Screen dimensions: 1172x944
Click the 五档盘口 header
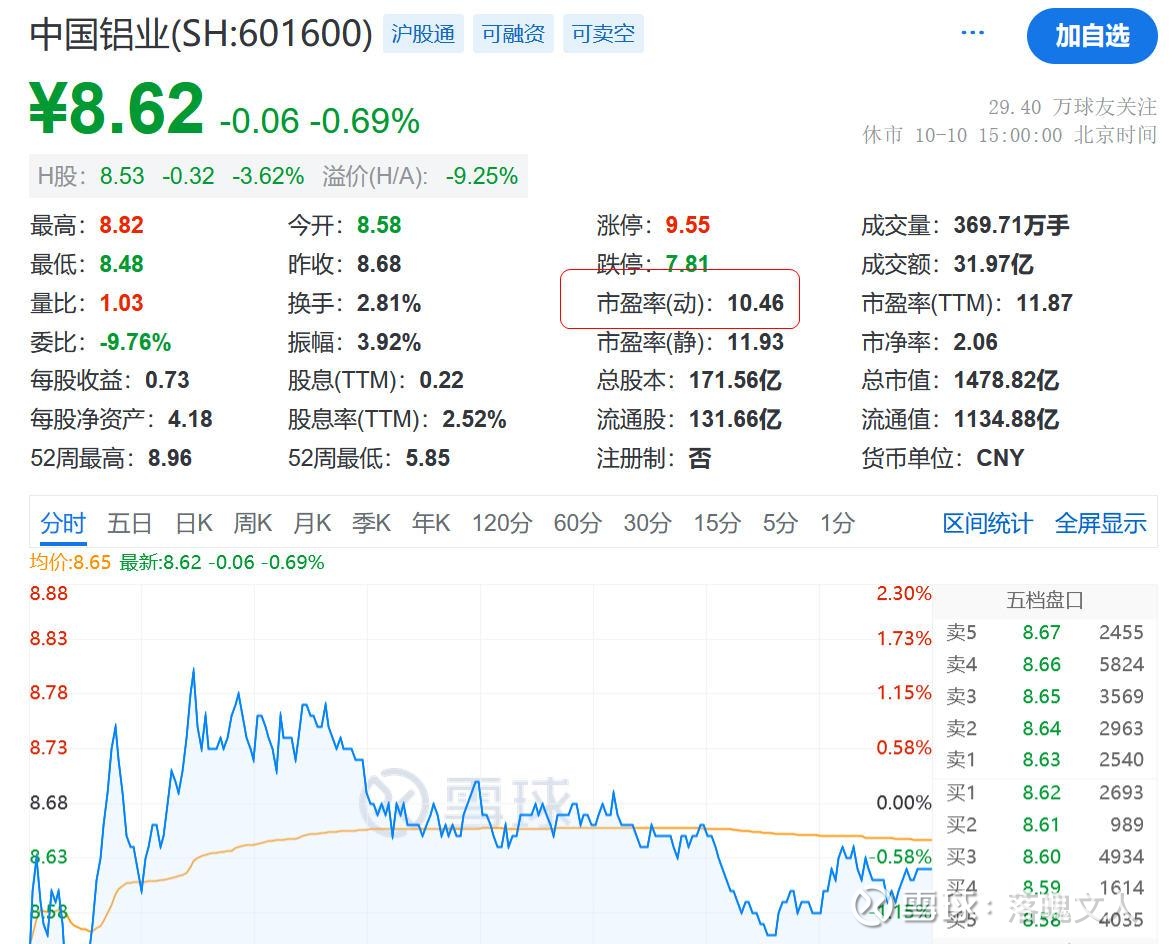coord(1045,600)
